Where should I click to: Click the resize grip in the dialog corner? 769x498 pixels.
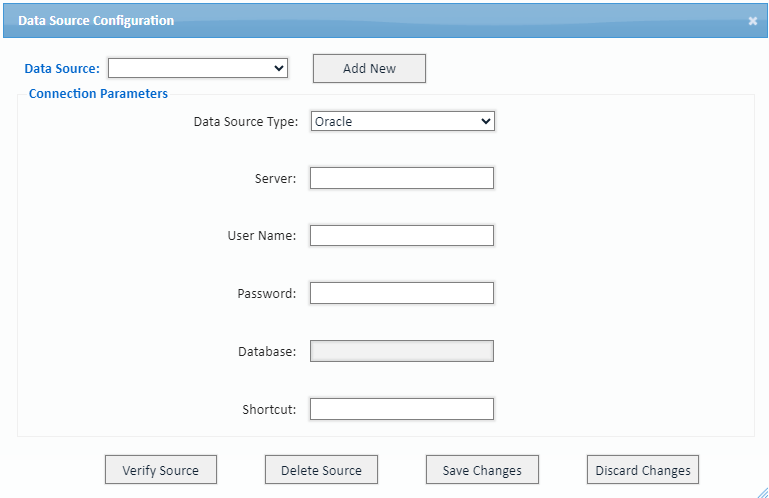coord(763,492)
